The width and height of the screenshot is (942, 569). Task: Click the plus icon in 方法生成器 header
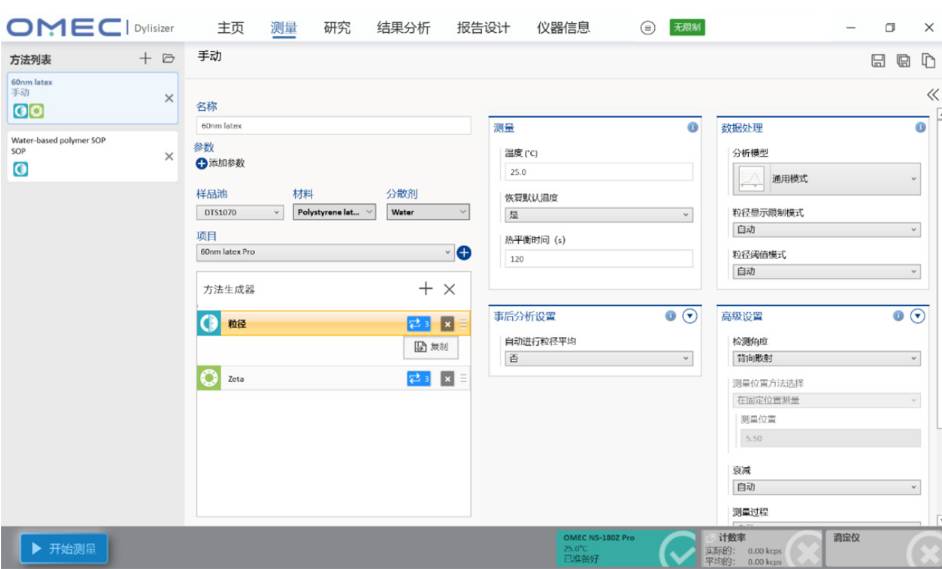[x=426, y=289]
